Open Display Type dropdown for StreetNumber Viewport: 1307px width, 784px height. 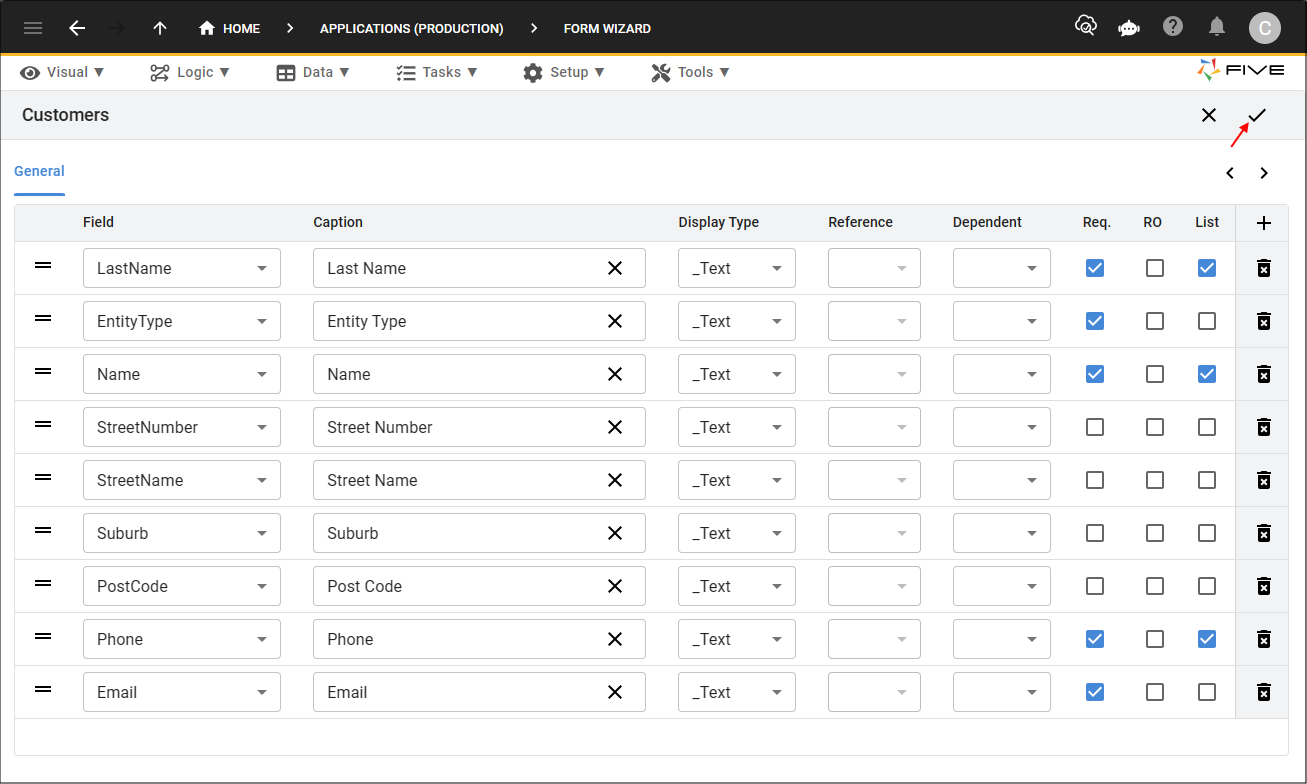click(x=737, y=427)
